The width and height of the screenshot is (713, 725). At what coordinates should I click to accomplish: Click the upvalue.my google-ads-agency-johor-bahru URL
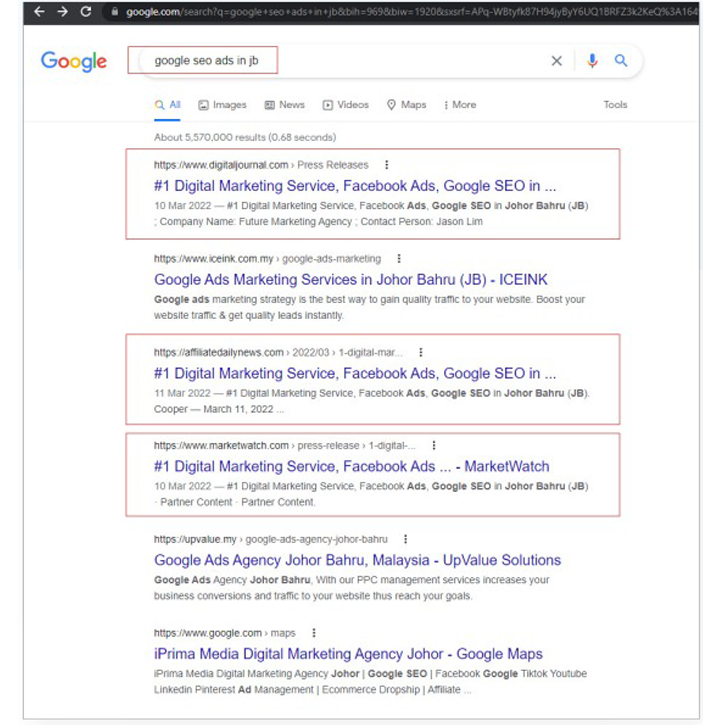tap(270, 540)
